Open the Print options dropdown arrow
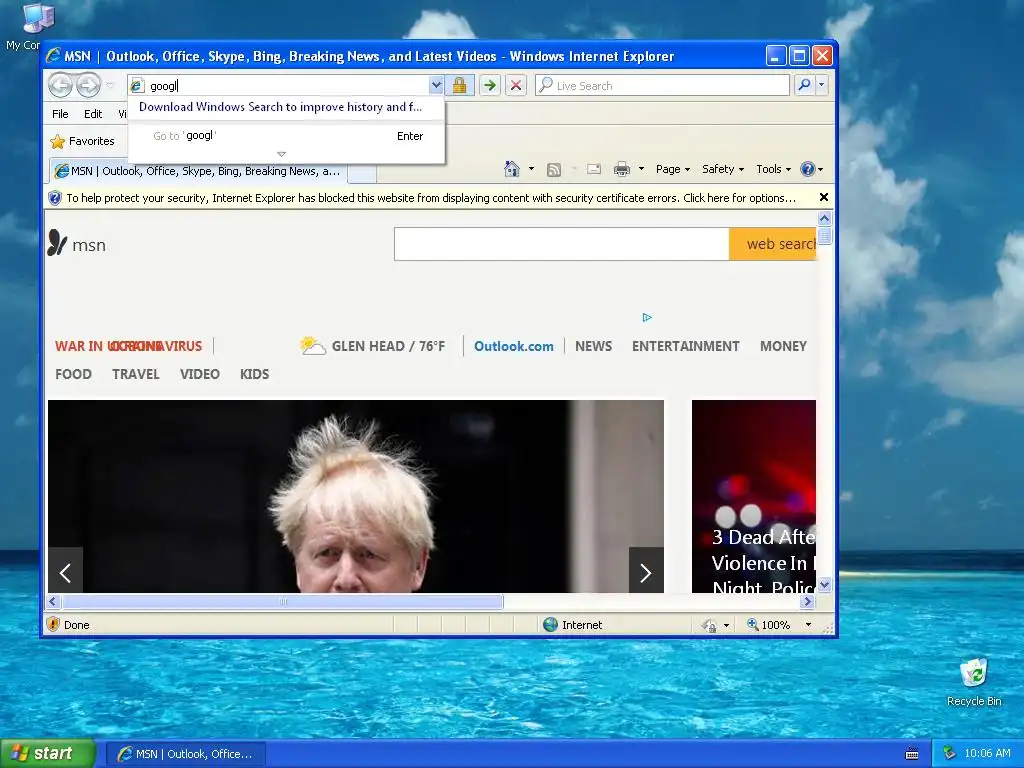The height and width of the screenshot is (768, 1024). (x=641, y=169)
